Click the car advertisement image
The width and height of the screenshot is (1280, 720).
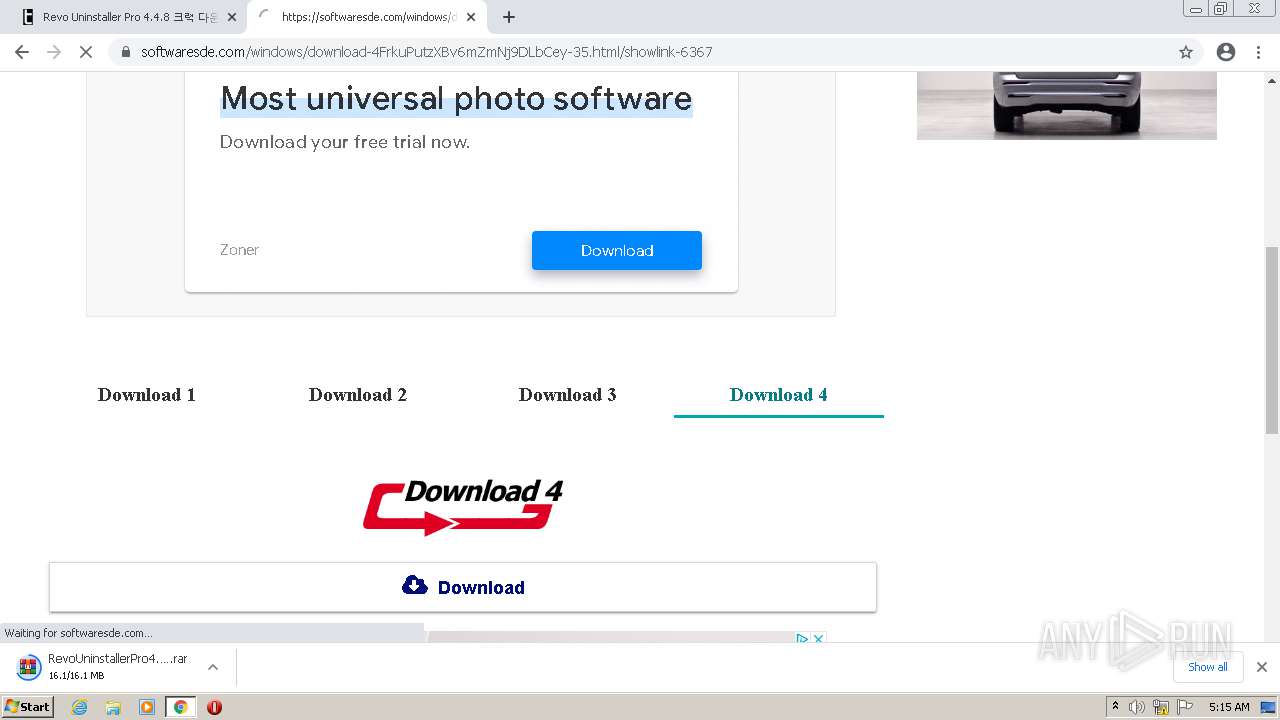(x=1067, y=105)
